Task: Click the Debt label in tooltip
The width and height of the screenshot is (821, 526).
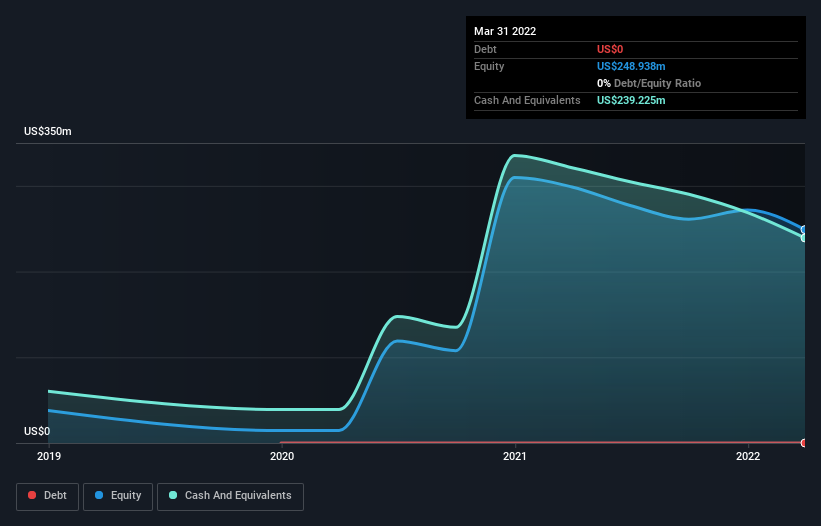Action: coord(485,49)
